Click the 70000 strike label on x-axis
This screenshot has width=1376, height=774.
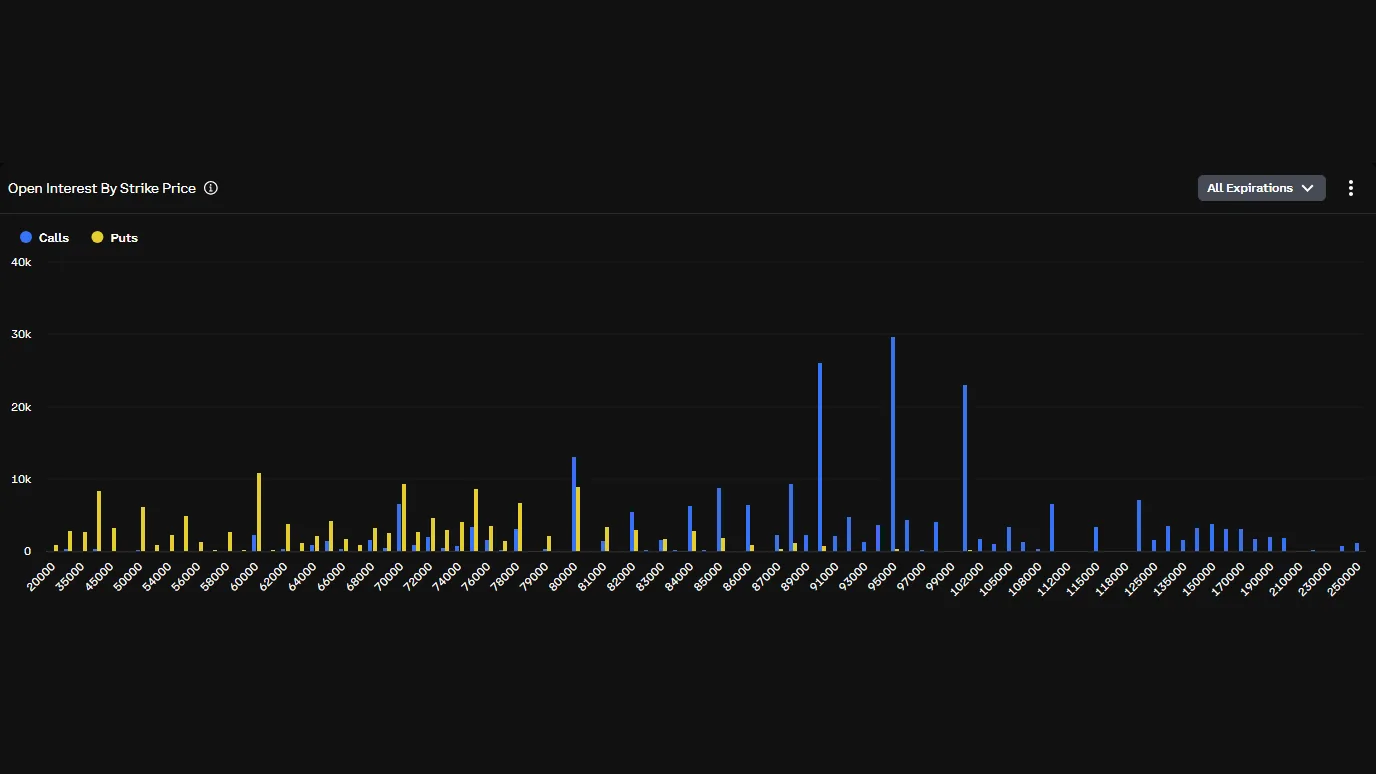point(390,576)
